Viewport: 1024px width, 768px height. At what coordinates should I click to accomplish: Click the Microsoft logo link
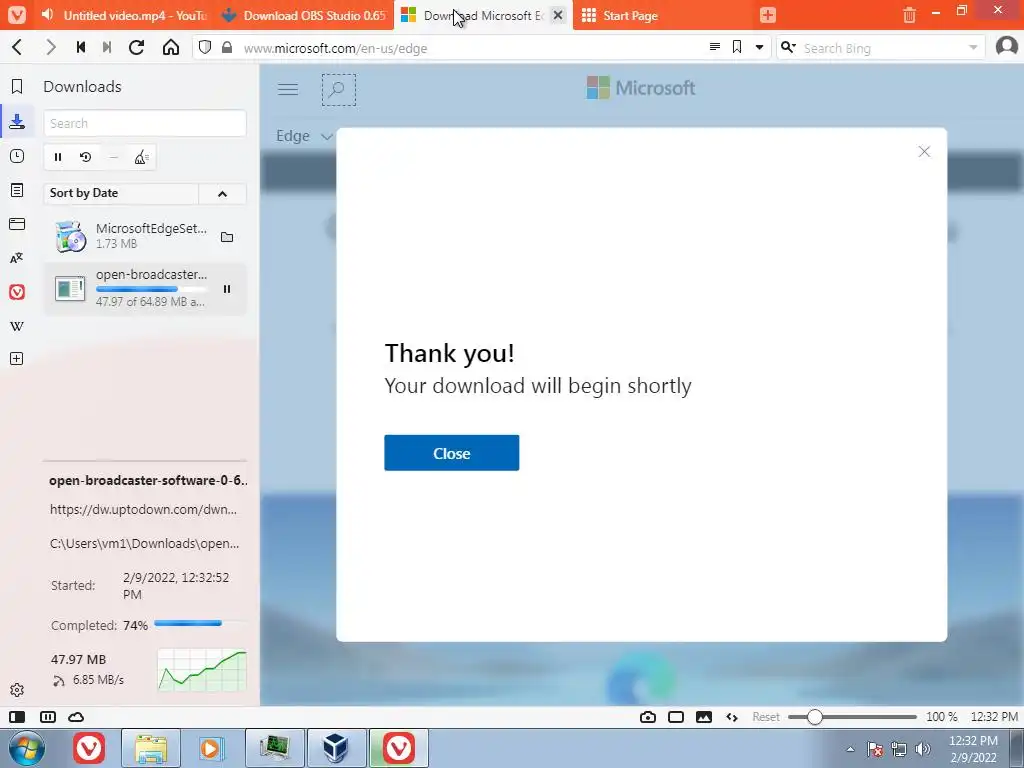[641, 88]
